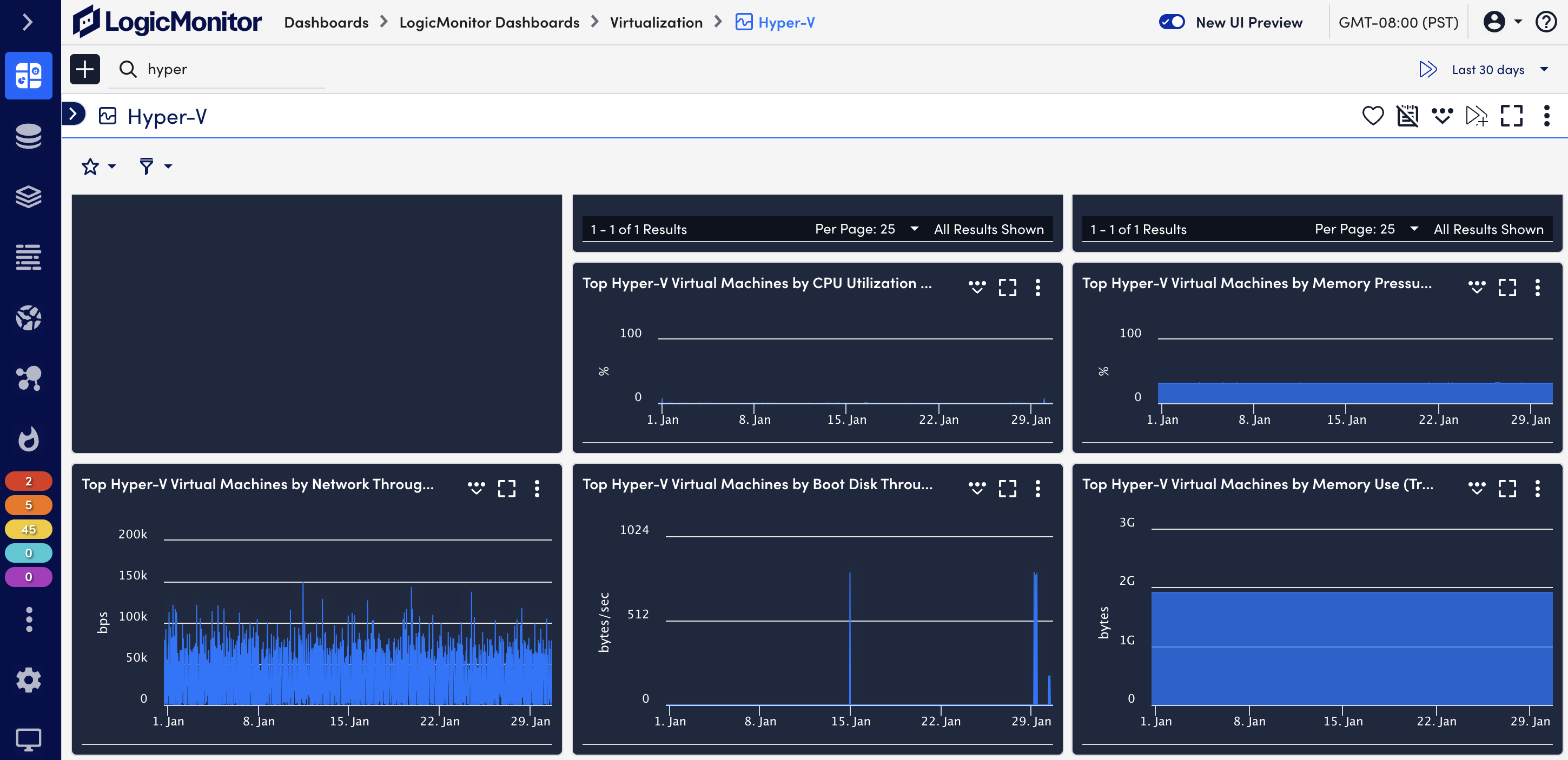
Task: Open the Dashboards panel in the sidebar
Action: [x=29, y=76]
